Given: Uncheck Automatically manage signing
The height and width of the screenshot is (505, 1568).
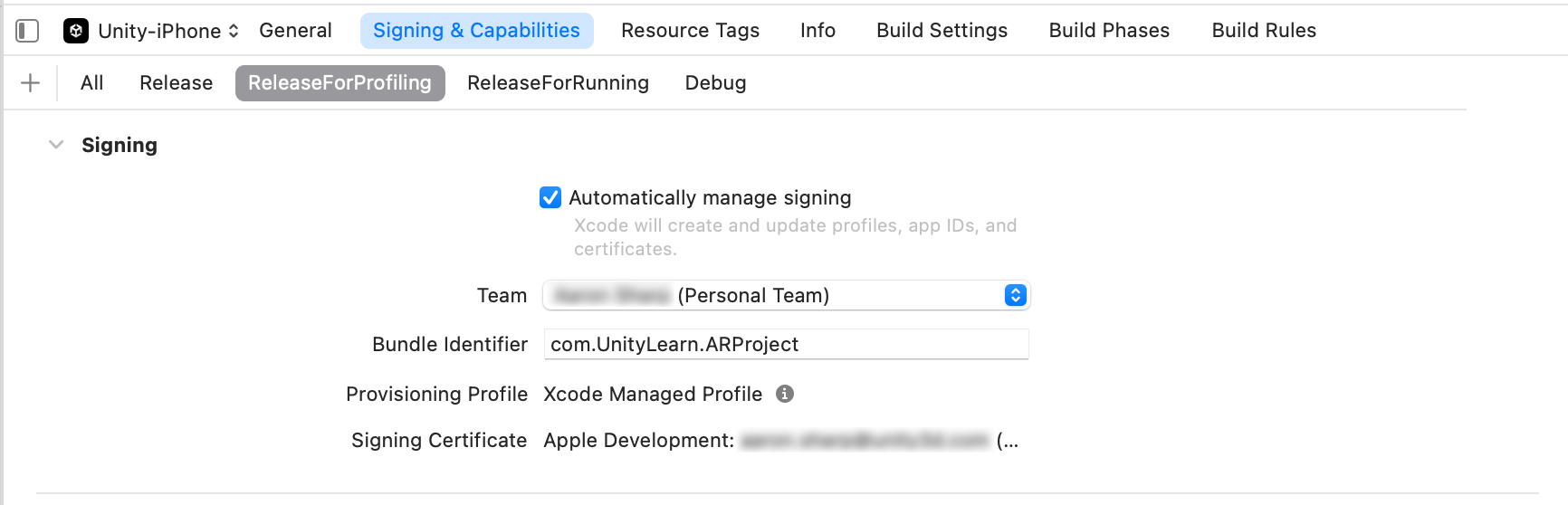Looking at the screenshot, I should pyautogui.click(x=550, y=197).
